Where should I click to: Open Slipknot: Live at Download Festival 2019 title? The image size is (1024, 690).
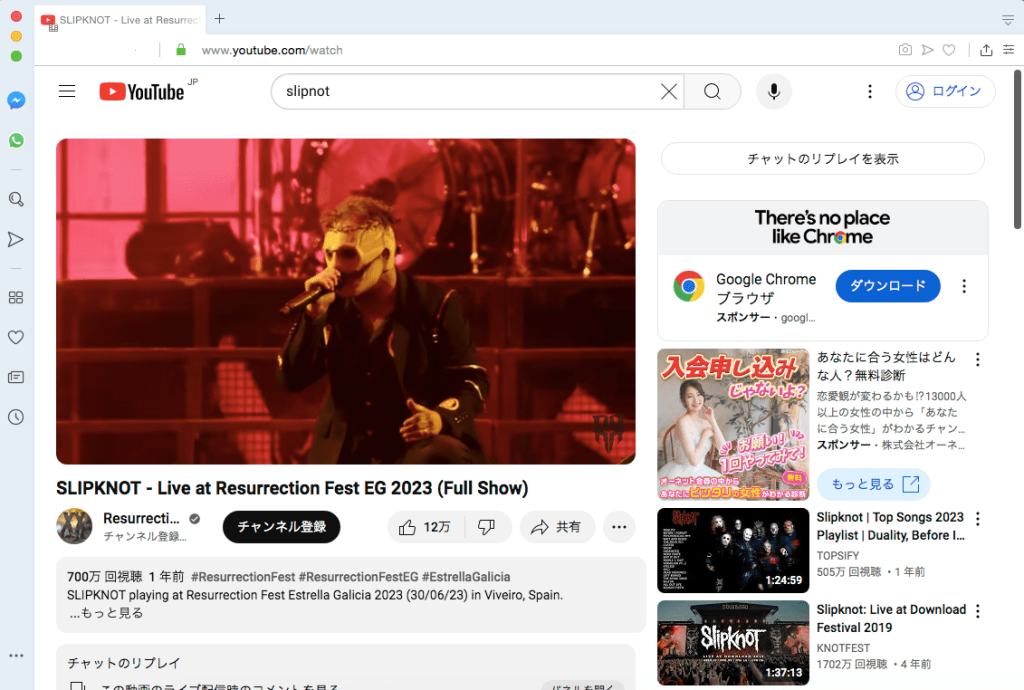[x=891, y=618]
